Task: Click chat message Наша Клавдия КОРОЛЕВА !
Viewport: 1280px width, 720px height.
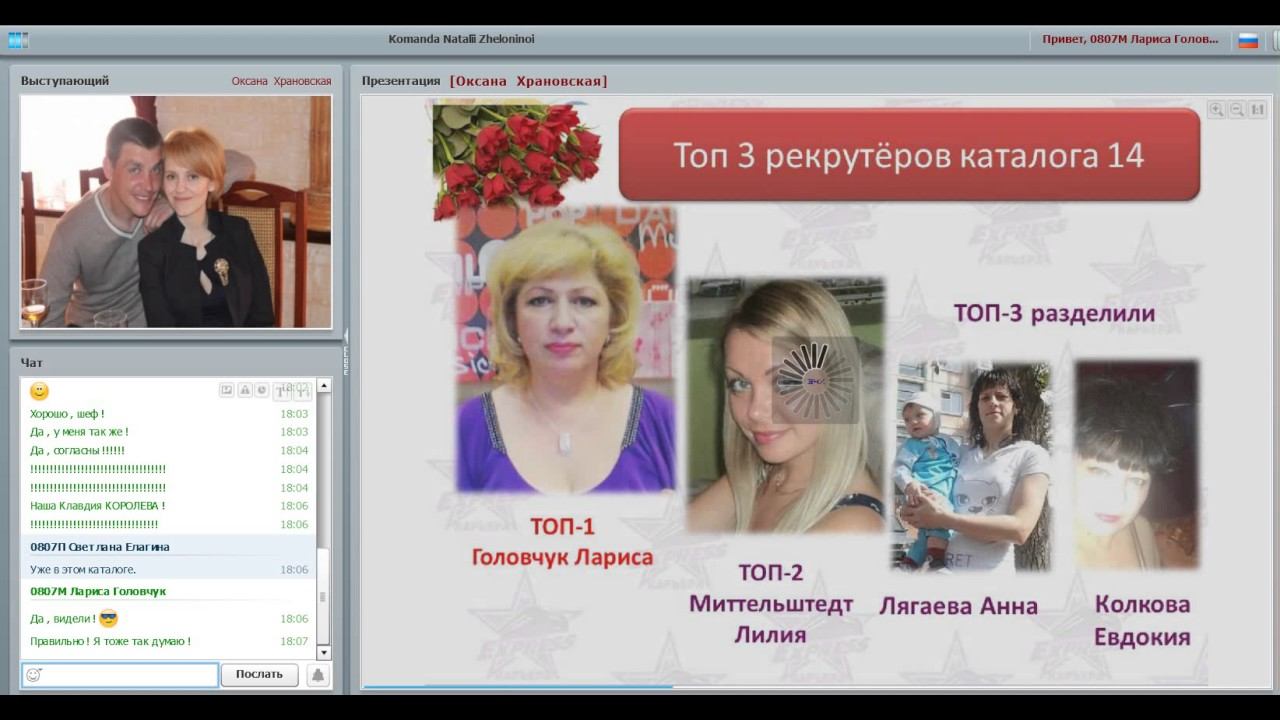Action: tap(97, 506)
